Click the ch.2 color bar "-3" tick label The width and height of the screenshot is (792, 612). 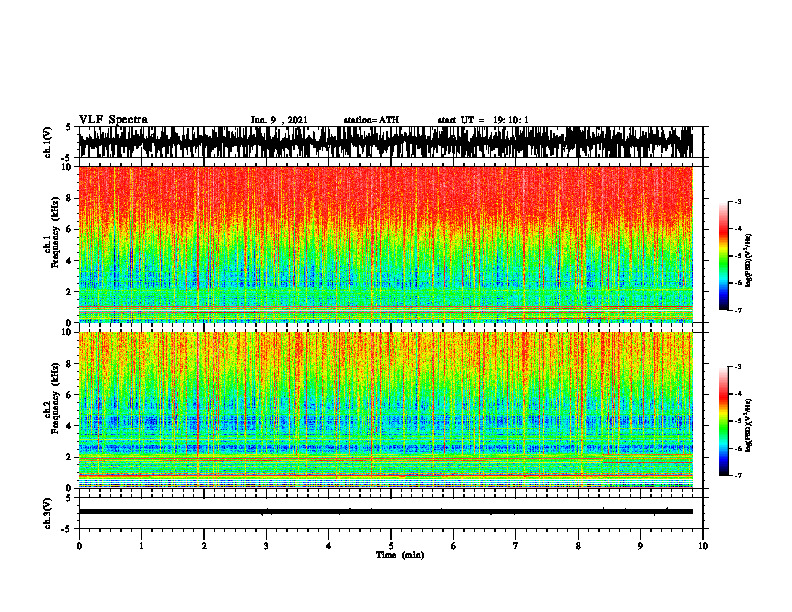pyautogui.click(x=737, y=367)
